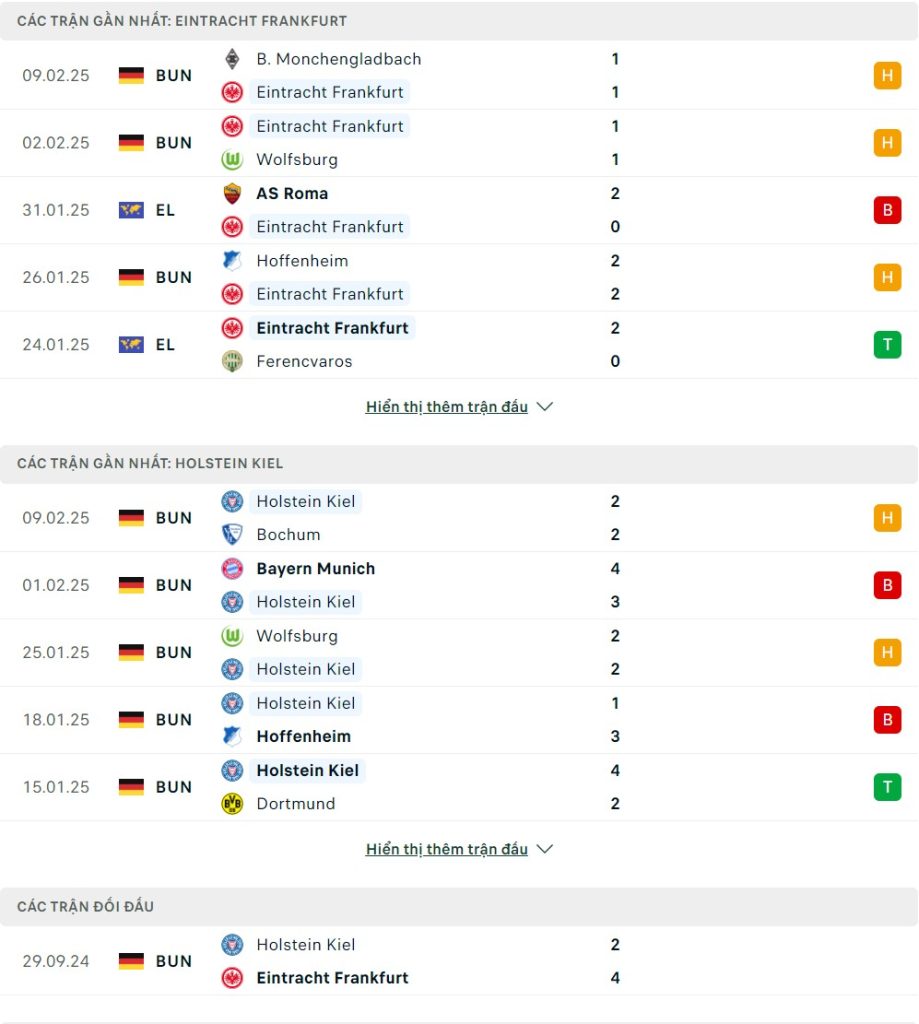This screenshot has width=919, height=1024.
Task: Click the B. Monchengladbach club crest
Action: pyautogui.click(x=232, y=59)
